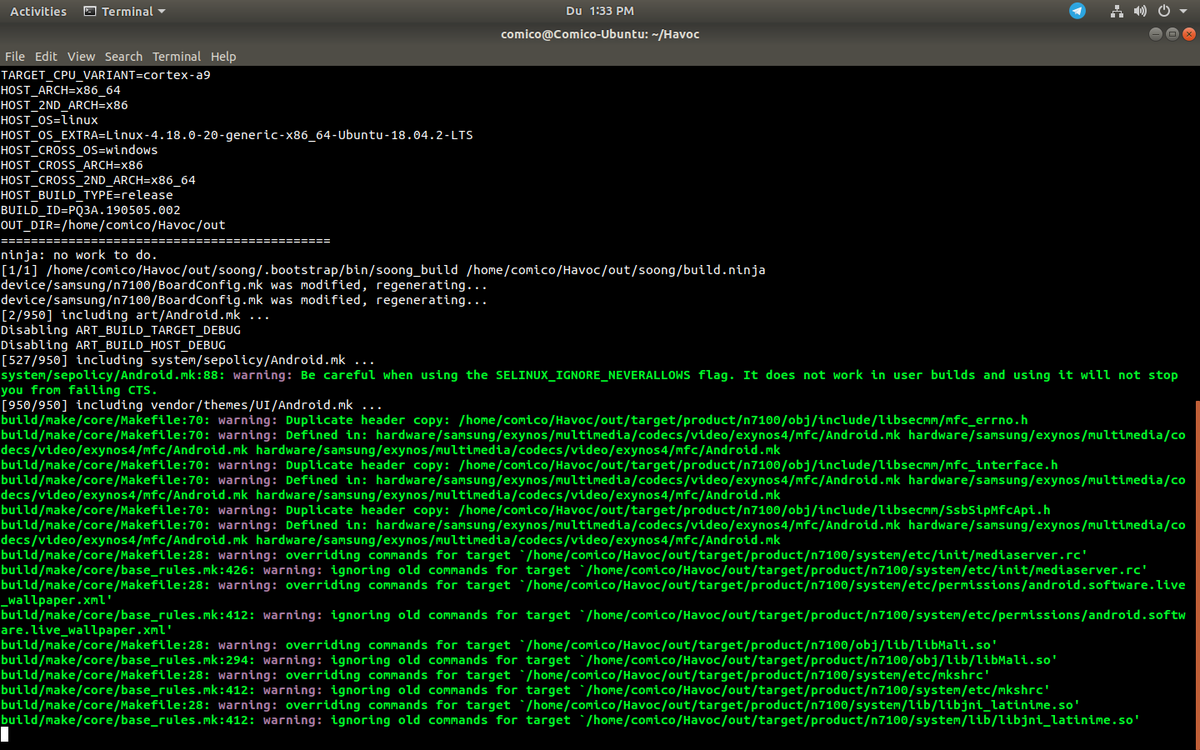
Task: Click the line HOST_CROSS_ARCH=x86
Action: 72,165
